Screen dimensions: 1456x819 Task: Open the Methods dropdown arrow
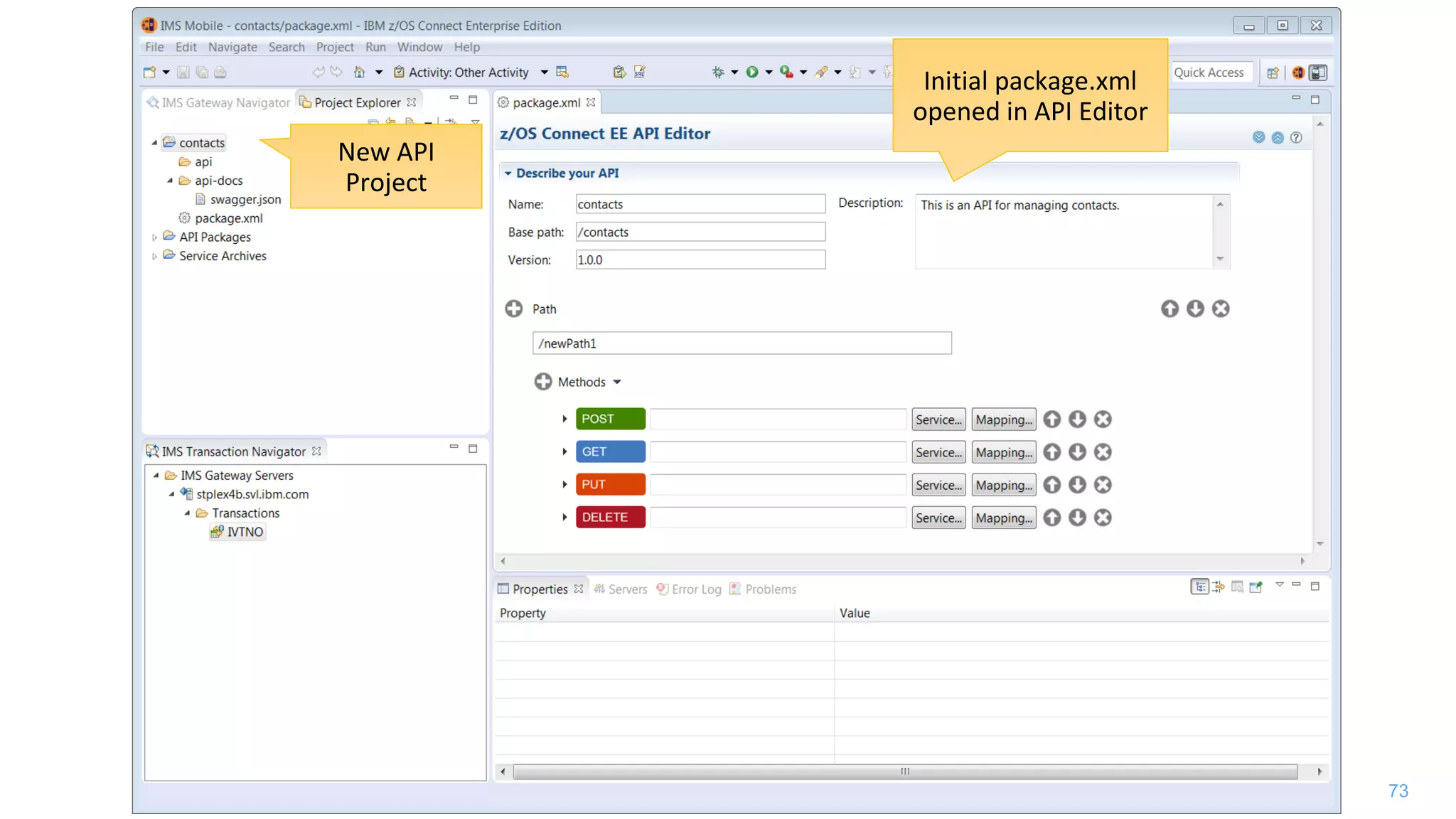(x=617, y=382)
